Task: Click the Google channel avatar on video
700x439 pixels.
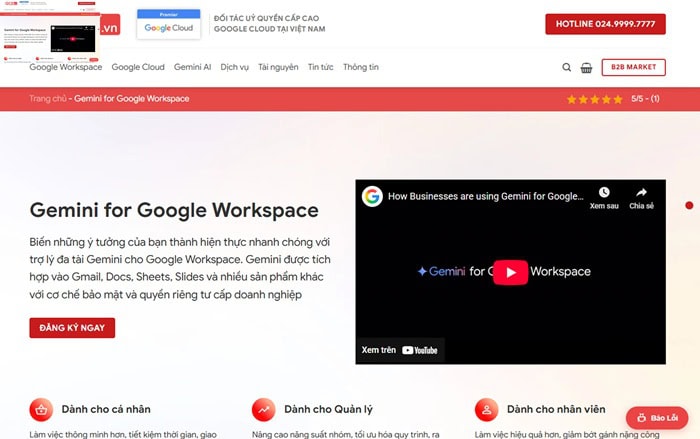Action: (x=372, y=197)
